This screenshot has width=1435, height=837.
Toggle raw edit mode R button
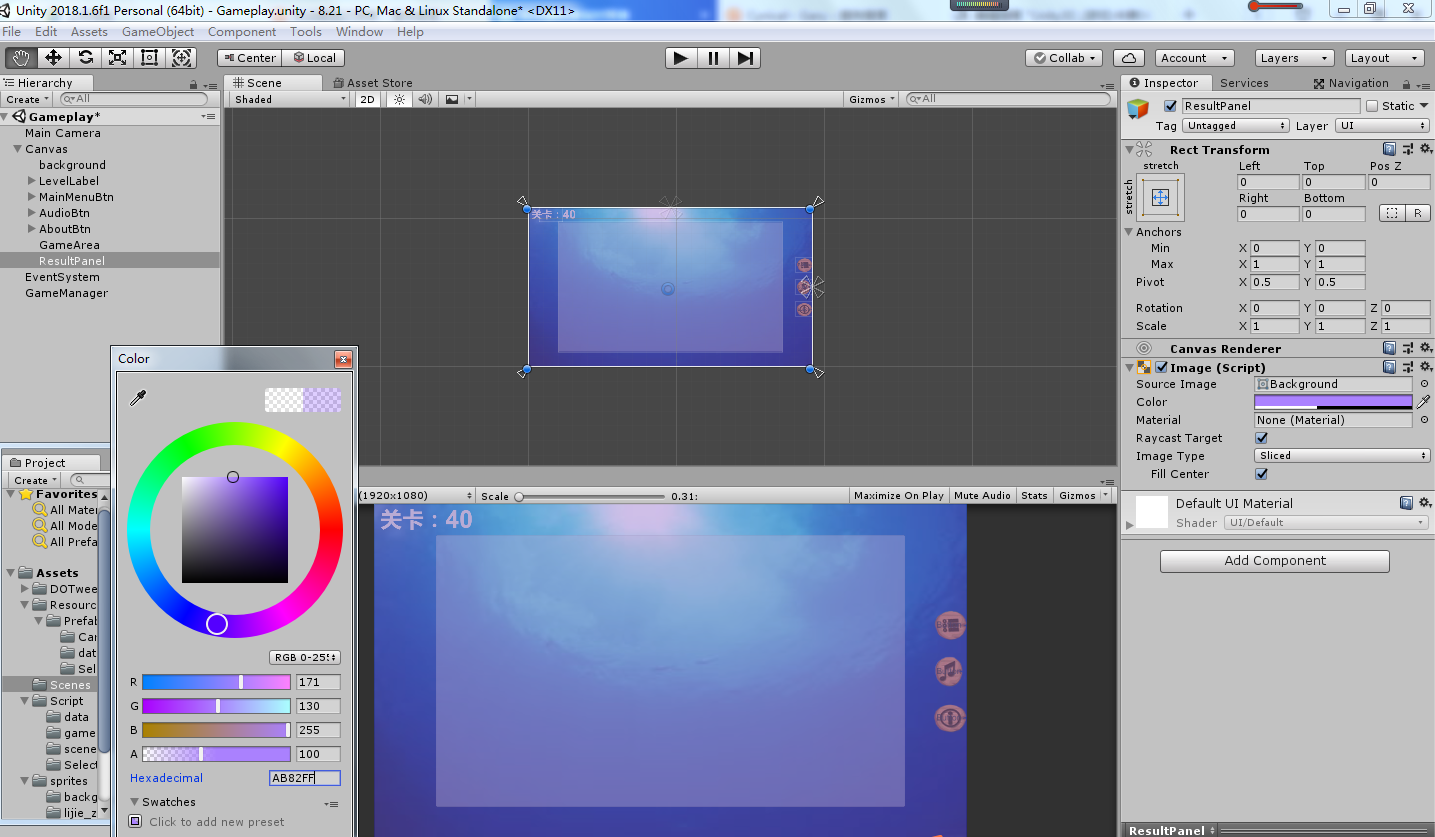pyautogui.click(x=1417, y=213)
